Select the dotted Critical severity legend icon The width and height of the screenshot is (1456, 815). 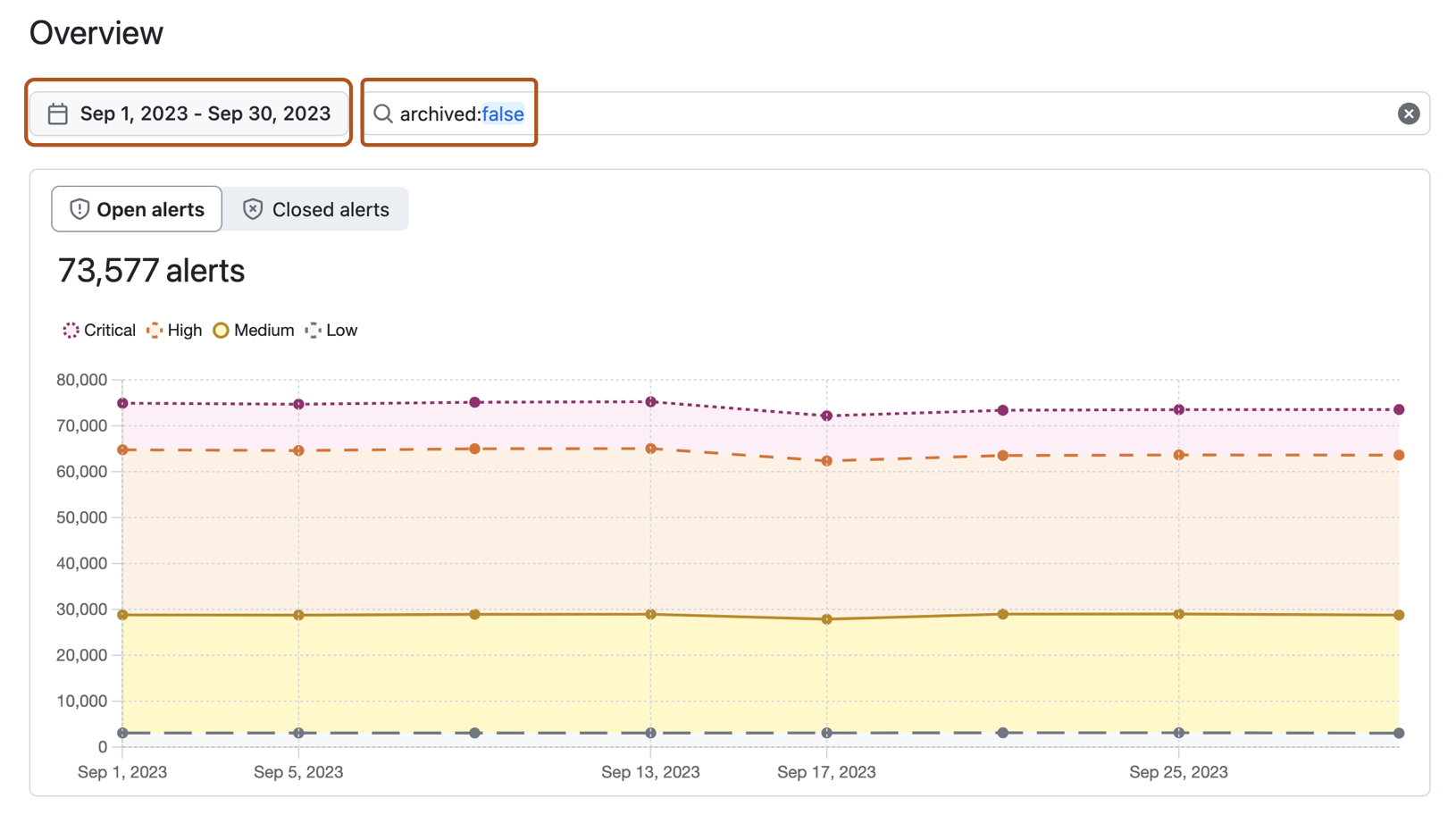[x=70, y=330]
